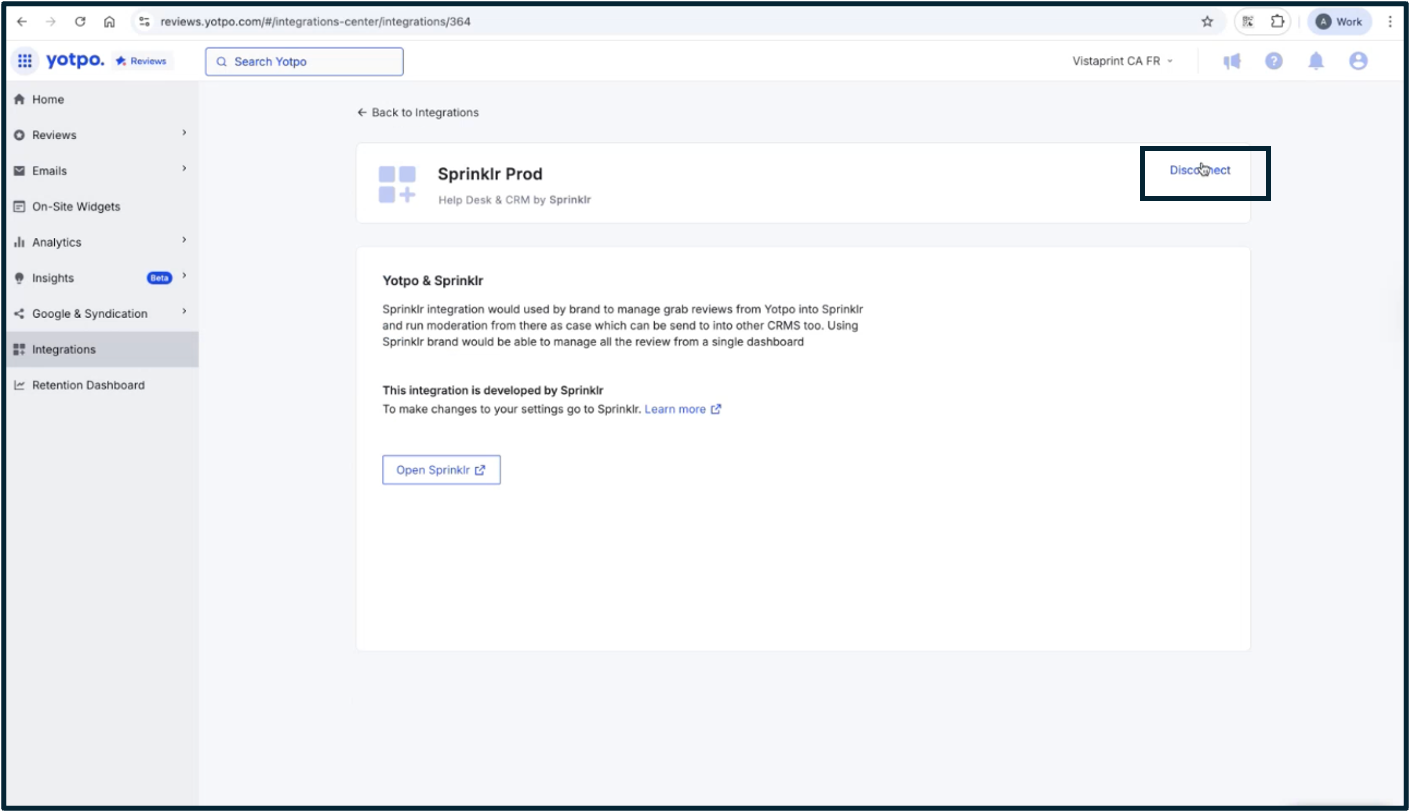Click the Retention Dashboard chart icon
Viewport: 1410px width, 812px height.
pos(19,385)
